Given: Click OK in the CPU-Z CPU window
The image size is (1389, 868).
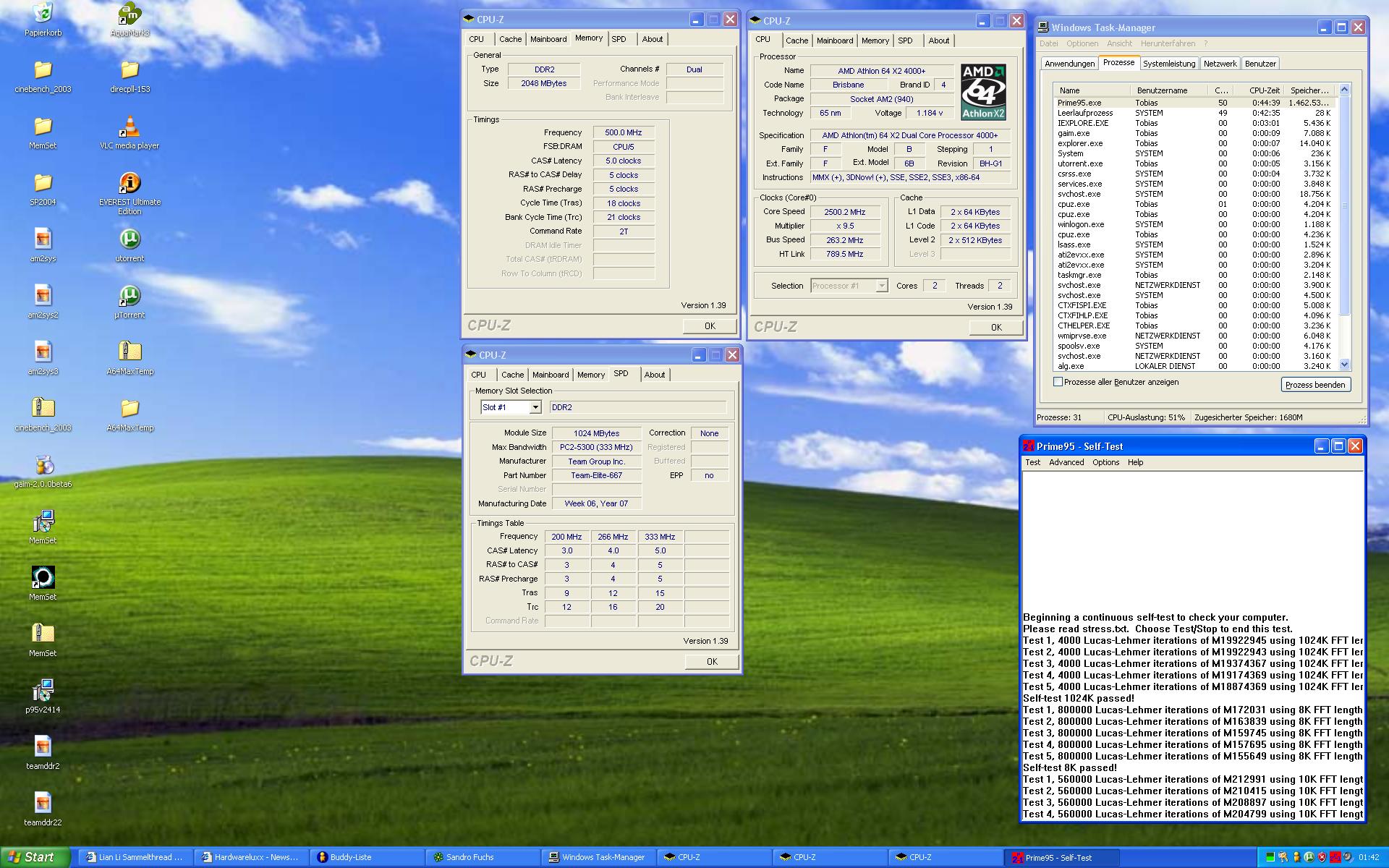Looking at the screenshot, I should [x=996, y=328].
